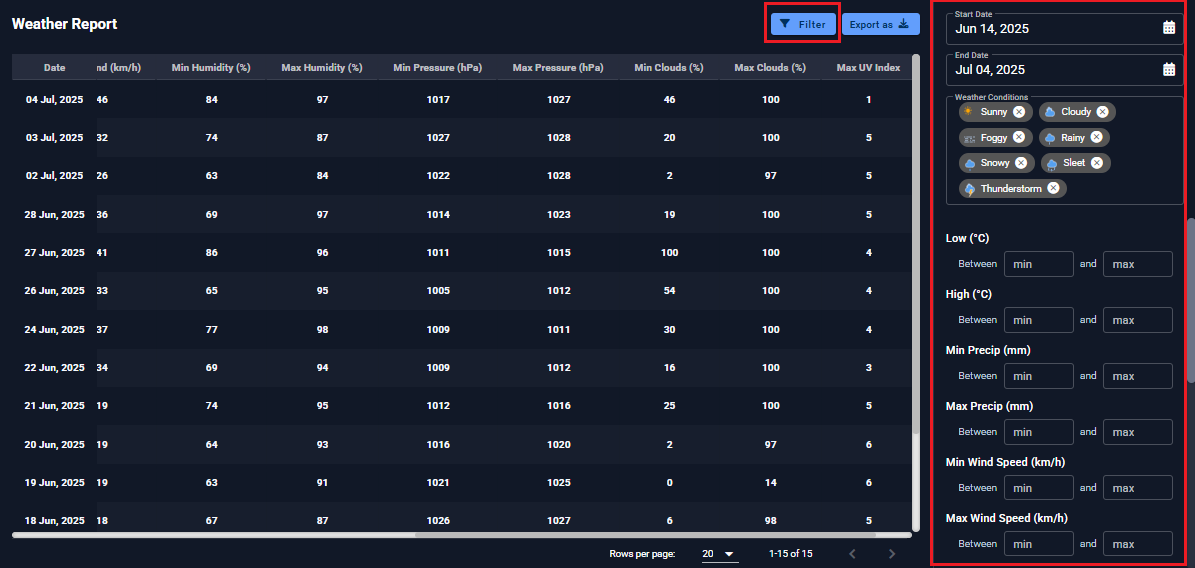Click the High (°C) min input
Viewport: 1195px width, 568px height.
pyautogui.click(x=1039, y=319)
